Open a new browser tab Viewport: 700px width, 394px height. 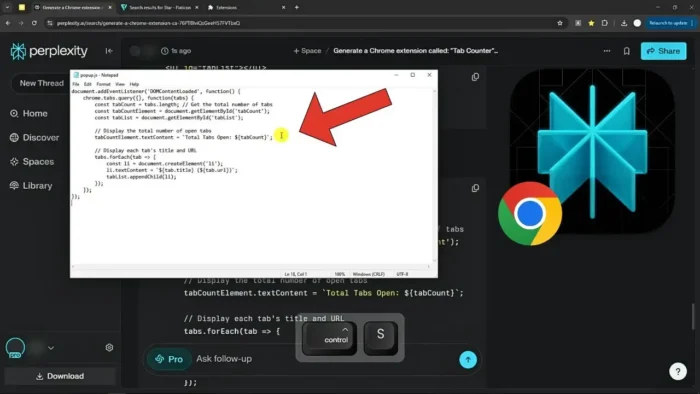point(296,8)
